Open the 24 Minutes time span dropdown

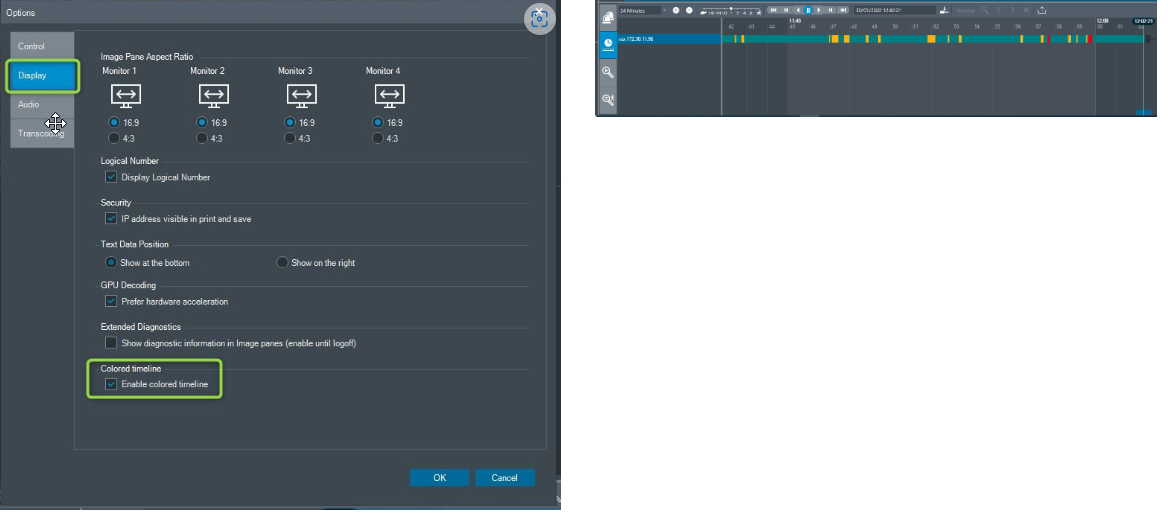tap(643, 10)
